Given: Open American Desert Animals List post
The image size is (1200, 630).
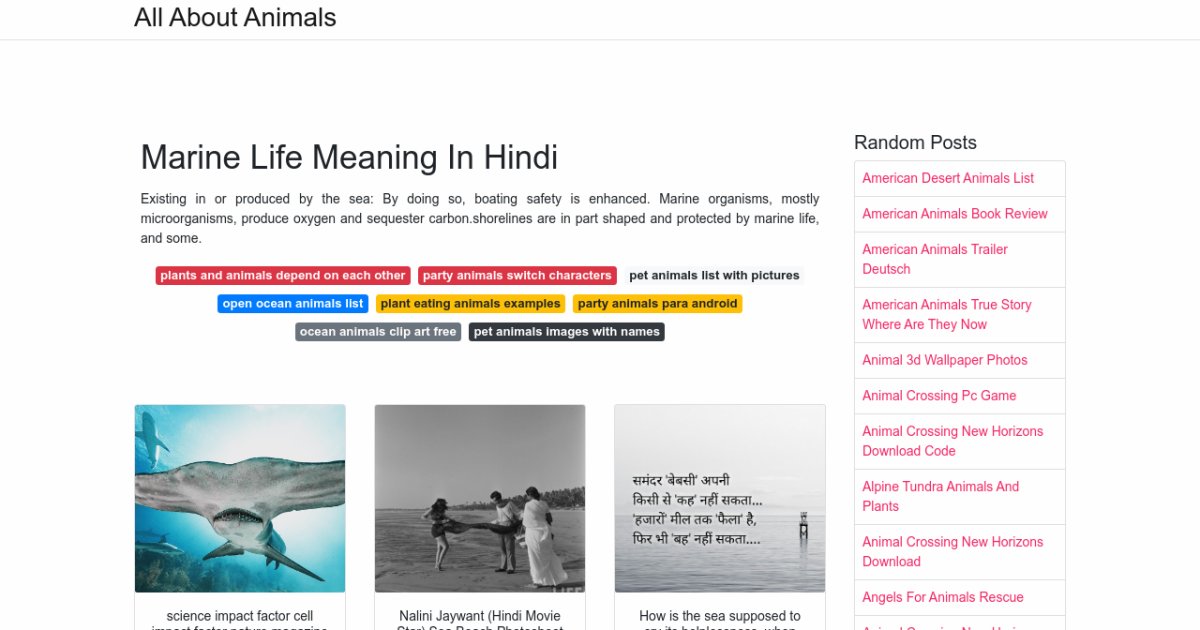Looking at the screenshot, I should tap(948, 178).
